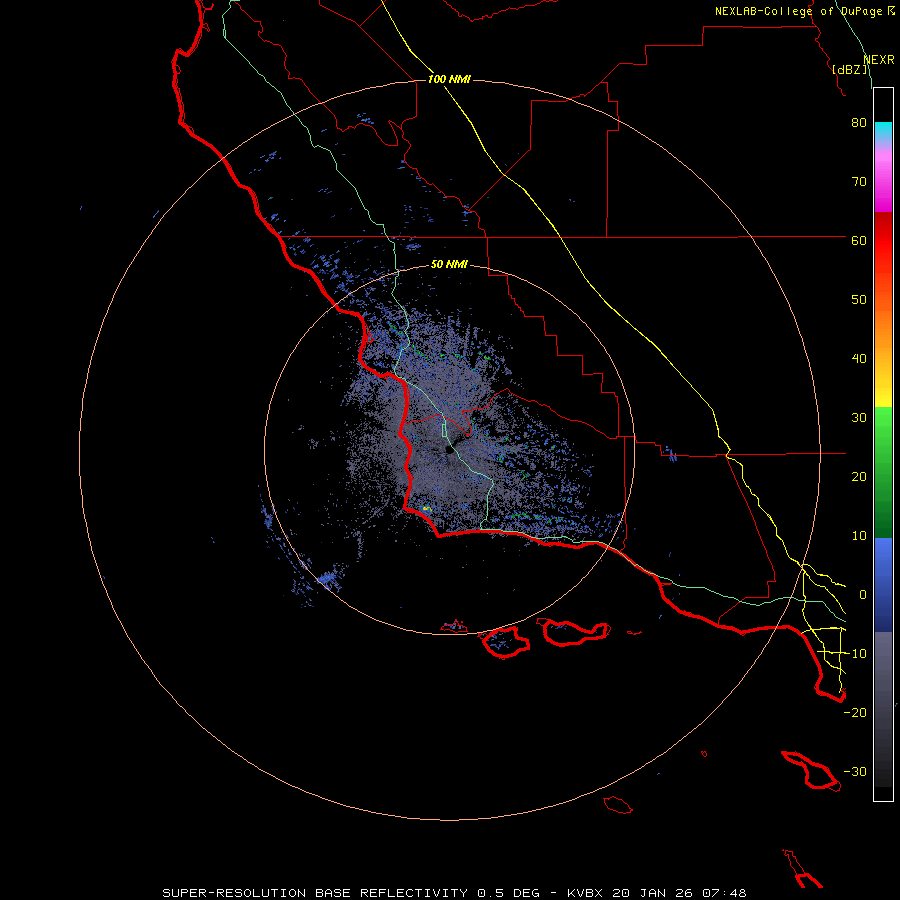The width and height of the screenshot is (900, 900).
Task: Click the -20 value on the dBZ scale
Action: pos(855,712)
